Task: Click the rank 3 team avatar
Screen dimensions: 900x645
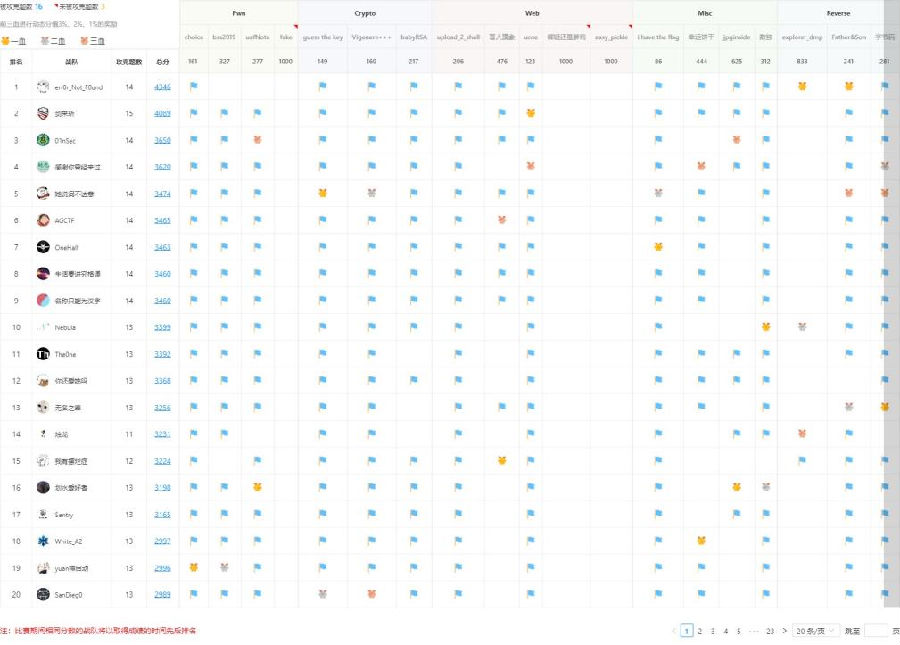Action: click(x=43, y=139)
